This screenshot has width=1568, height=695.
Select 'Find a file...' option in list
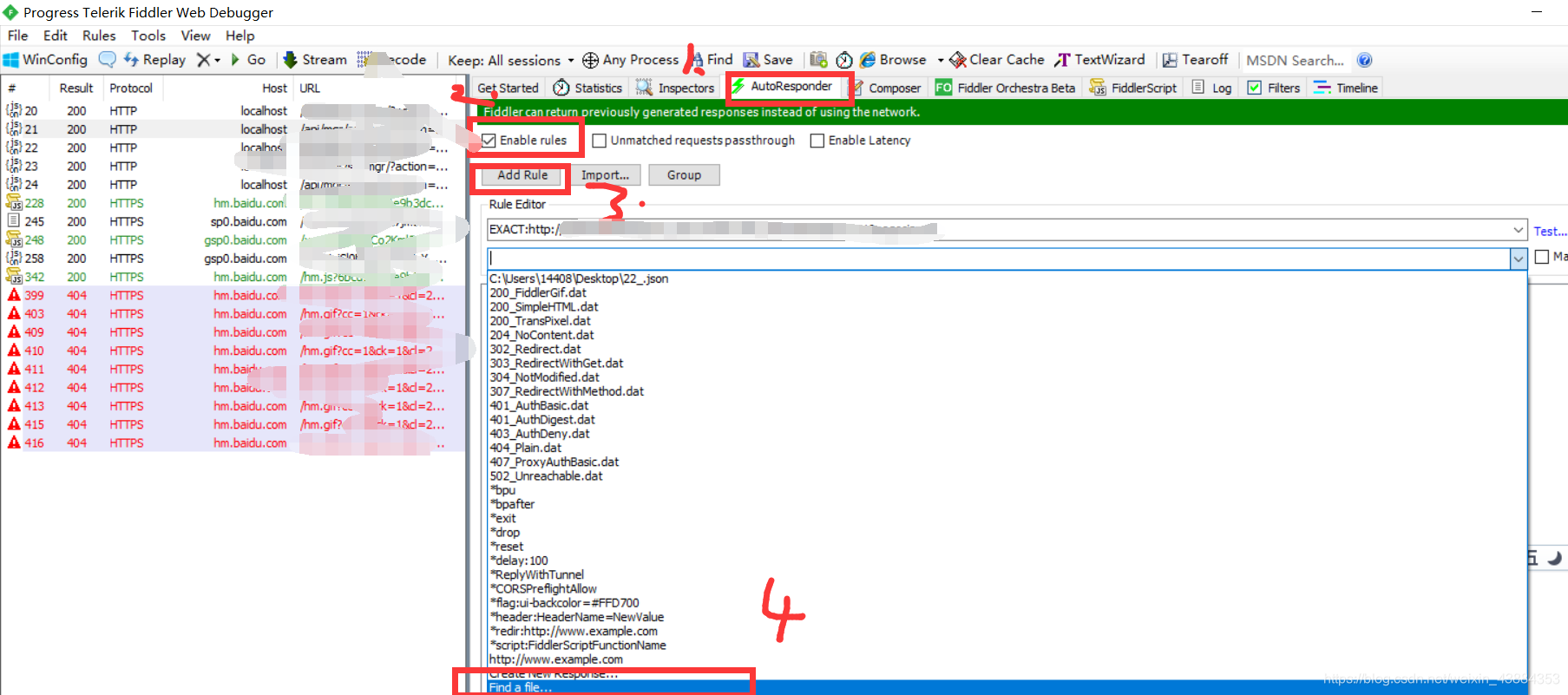pyautogui.click(x=1007, y=687)
